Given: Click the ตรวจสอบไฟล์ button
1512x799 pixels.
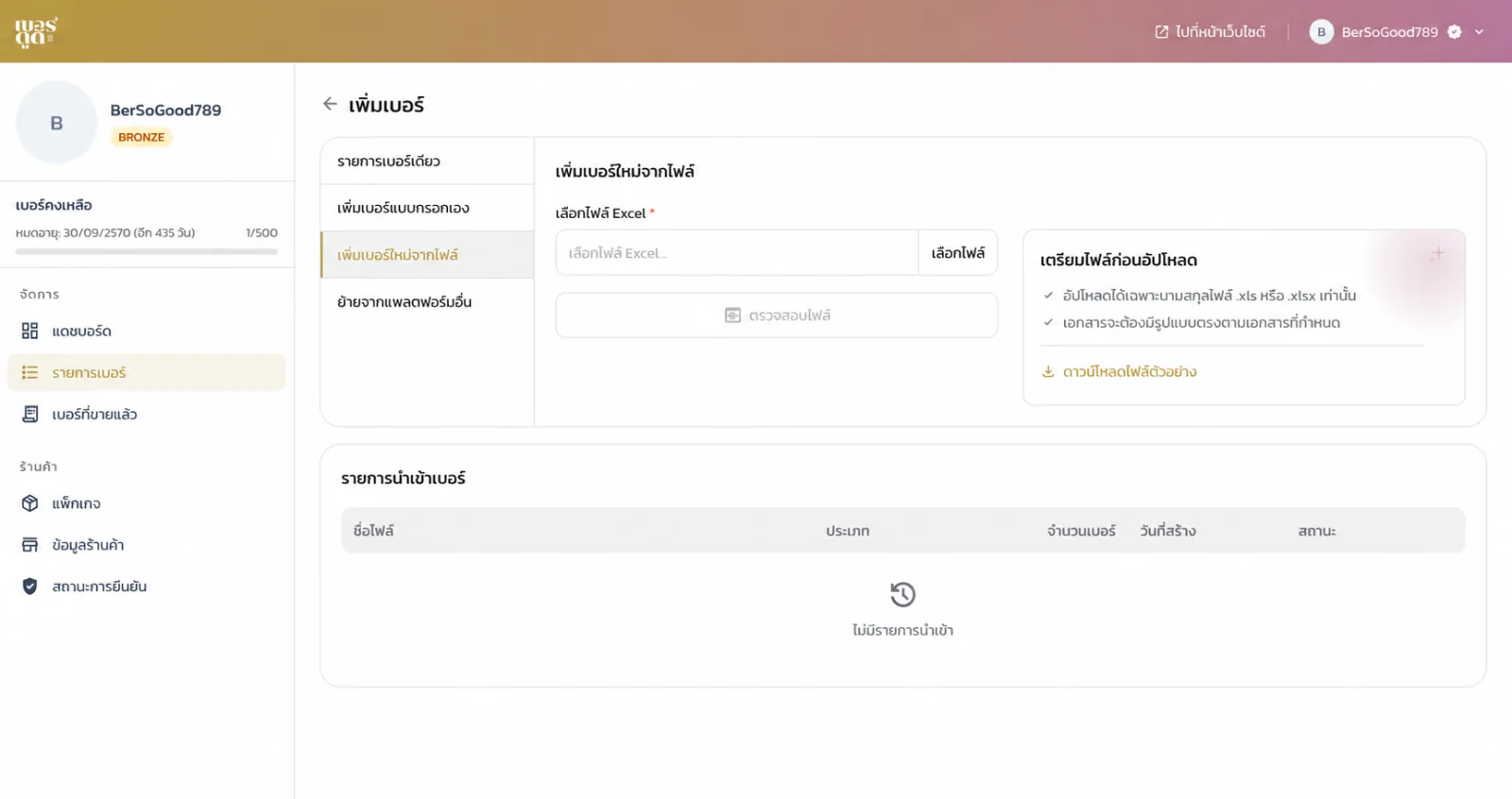Looking at the screenshot, I should tap(777, 315).
